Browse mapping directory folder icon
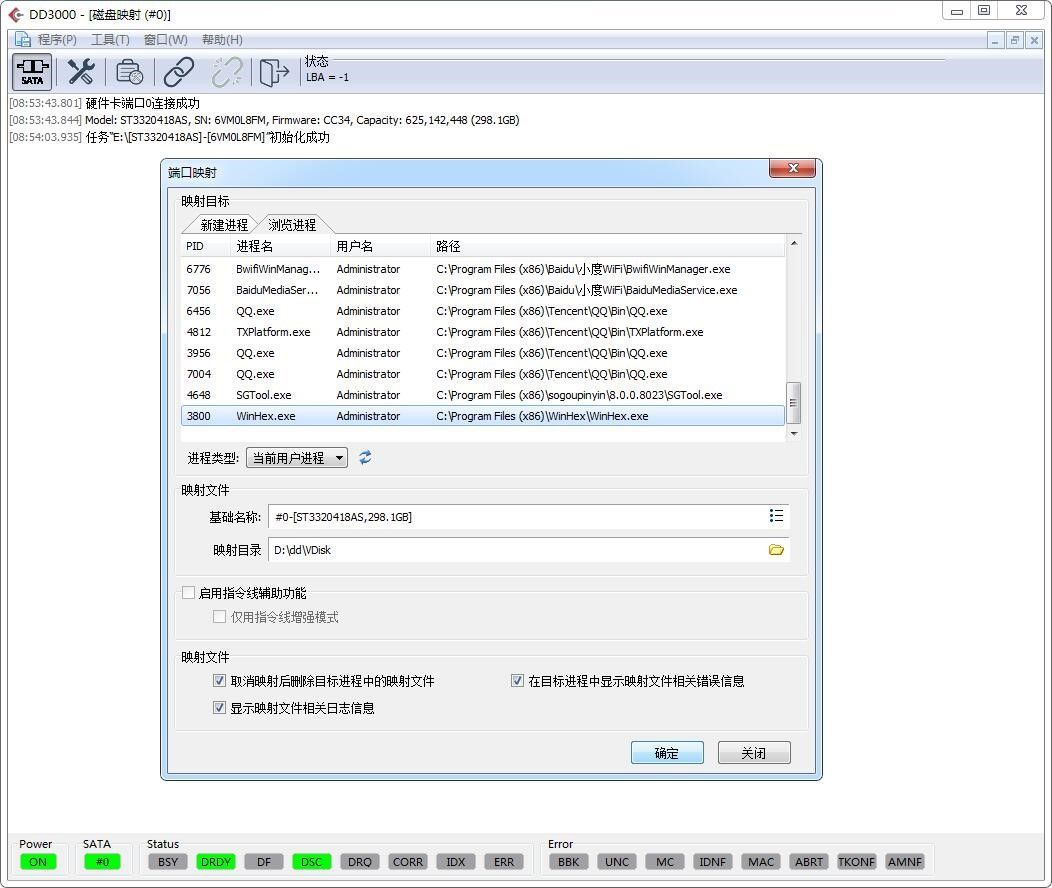1052x888 pixels. point(776,549)
